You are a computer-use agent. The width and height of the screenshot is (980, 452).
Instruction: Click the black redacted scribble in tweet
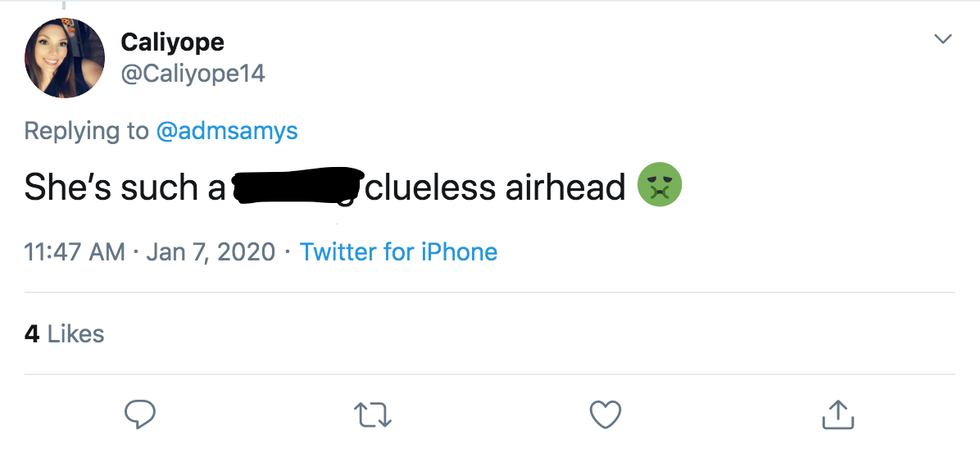pyautogui.click(x=297, y=187)
